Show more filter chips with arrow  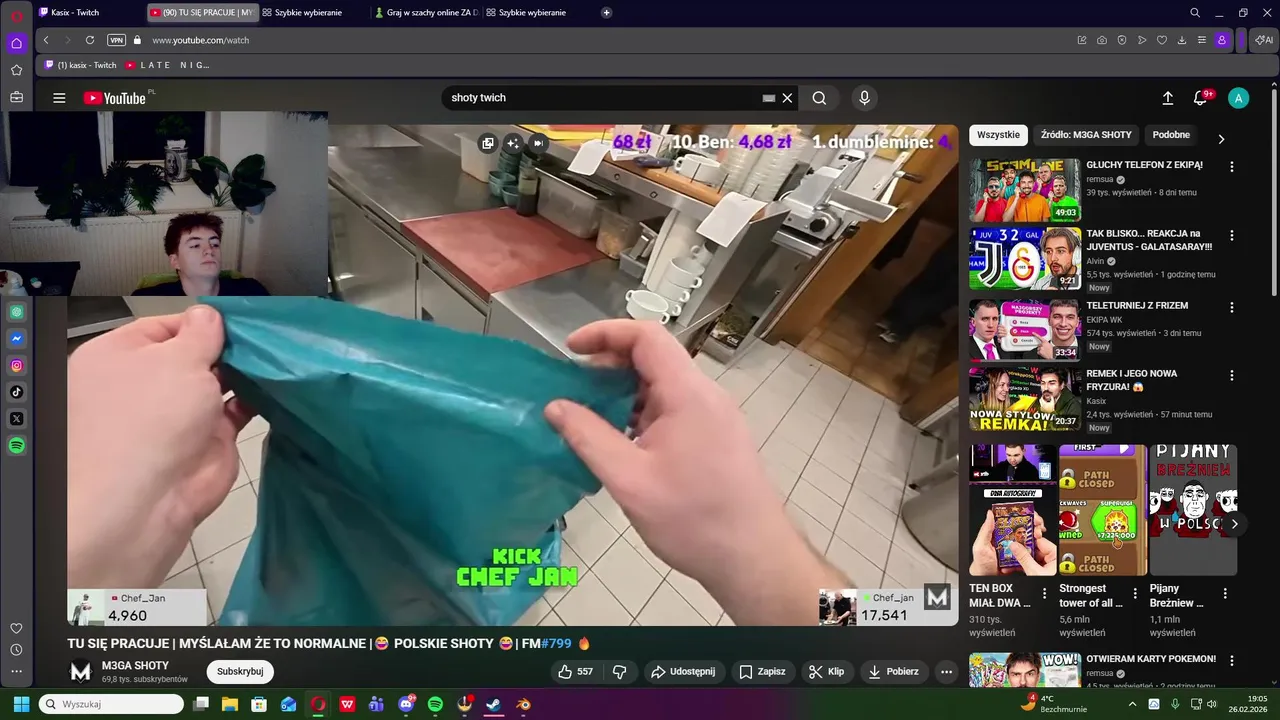coord(1220,139)
